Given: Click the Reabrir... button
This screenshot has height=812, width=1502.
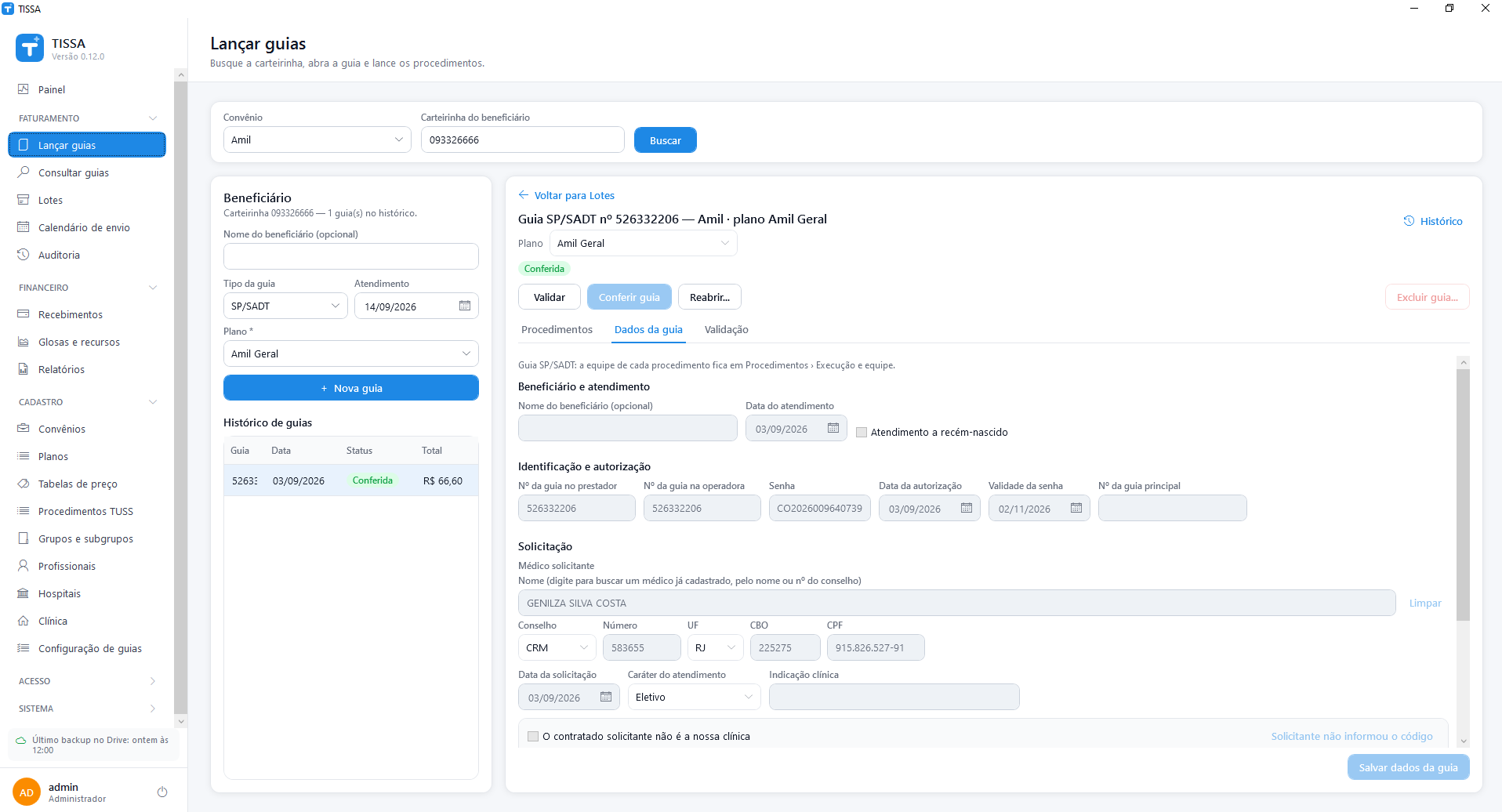Looking at the screenshot, I should click(709, 297).
